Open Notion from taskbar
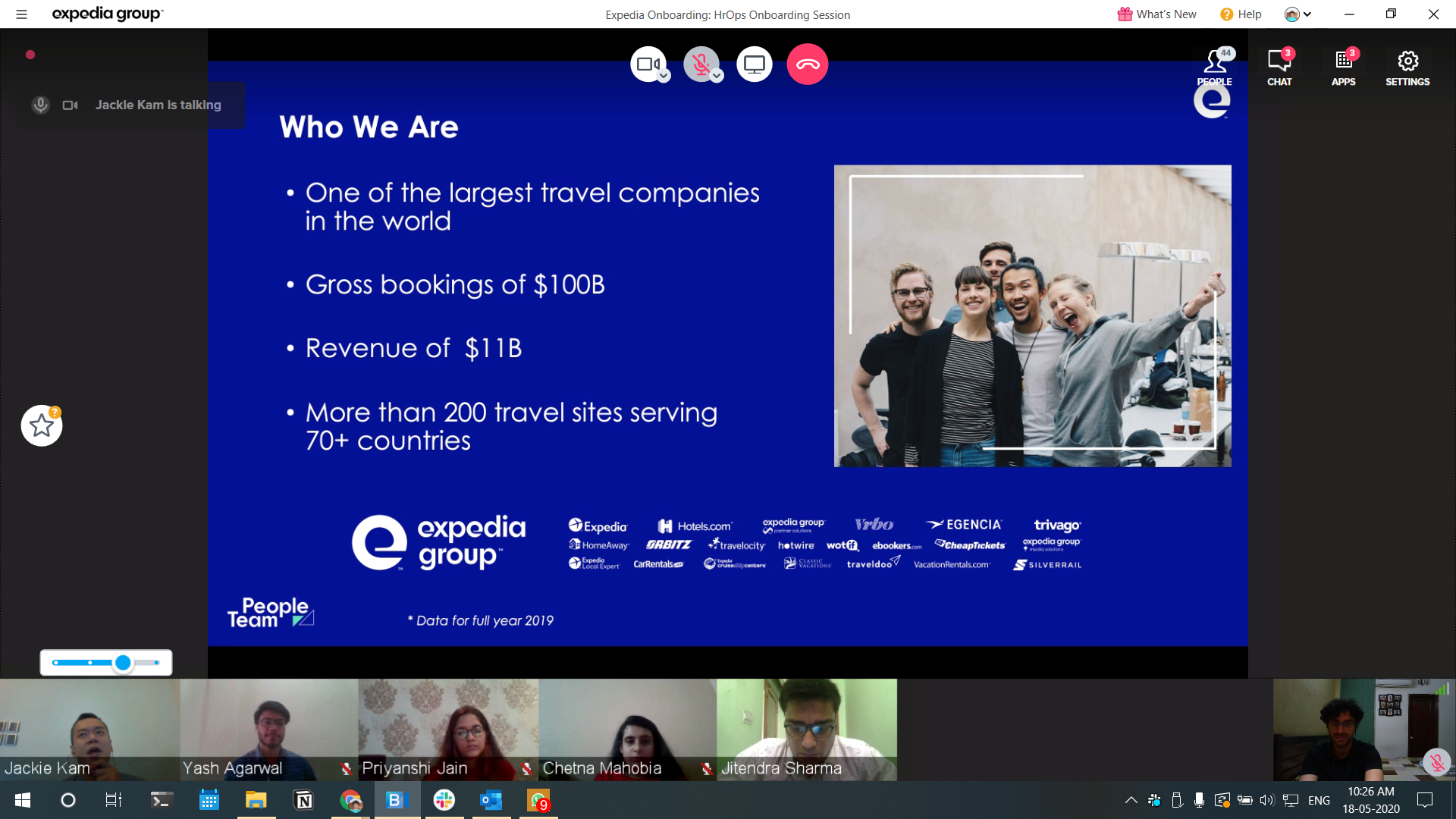 (303, 800)
